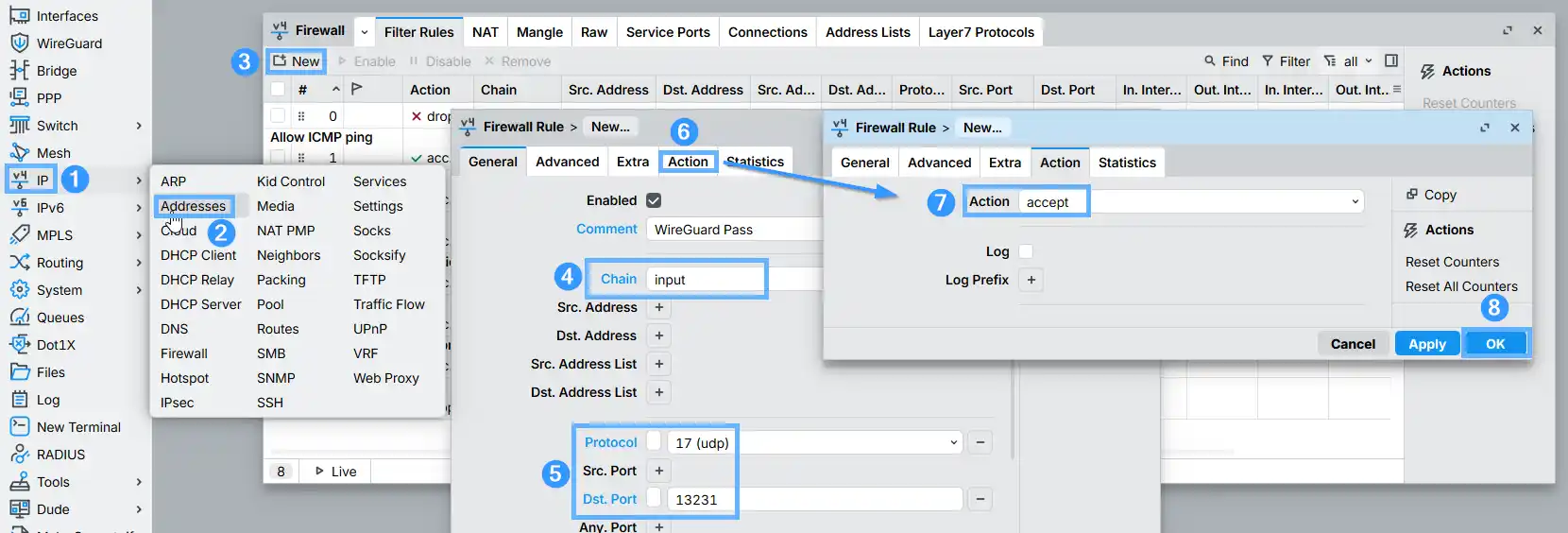Remove the Dst. Port value with minus
The width and height of the screenshot is (1568, 533).
[x=980, y=499]
